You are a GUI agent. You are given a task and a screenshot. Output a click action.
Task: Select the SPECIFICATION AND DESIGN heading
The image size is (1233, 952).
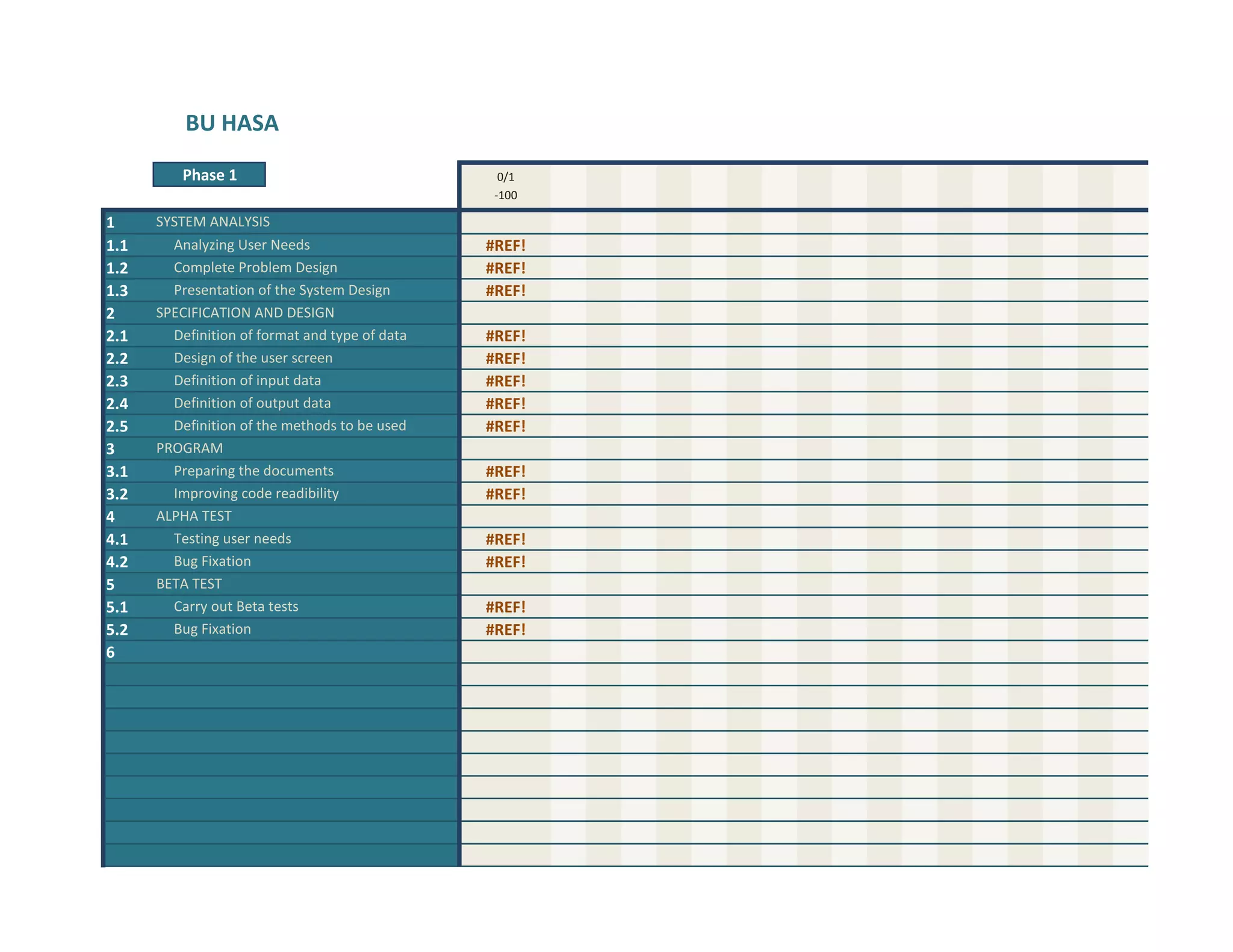[244, 312]
